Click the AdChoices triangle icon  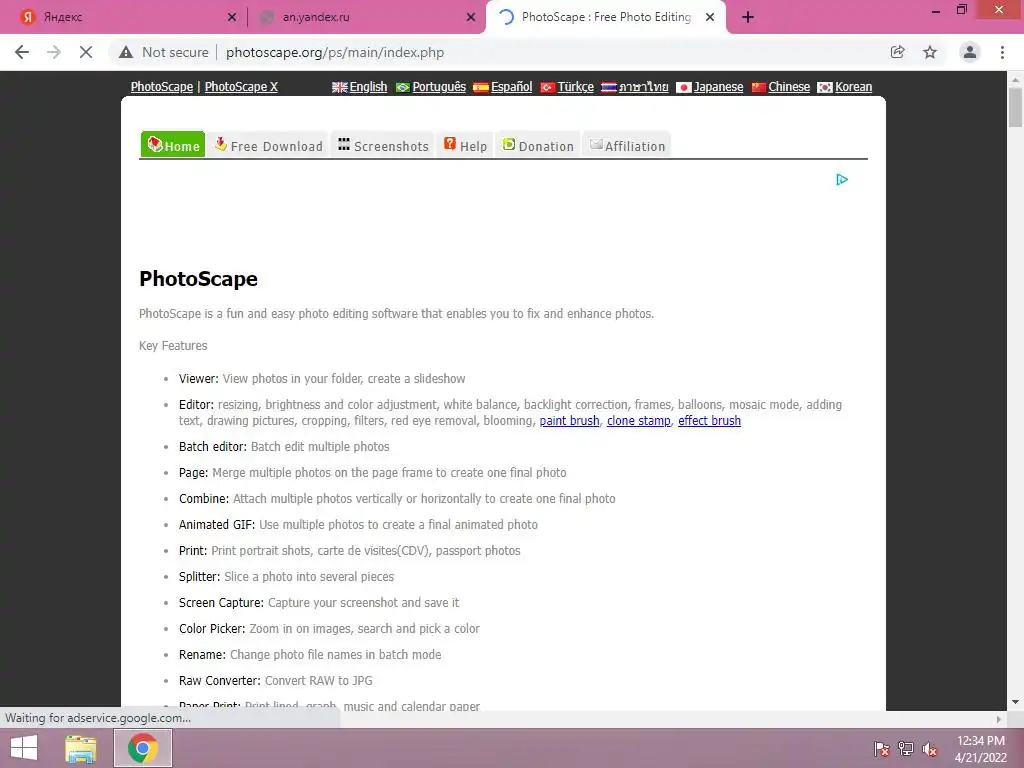point(842,180)
